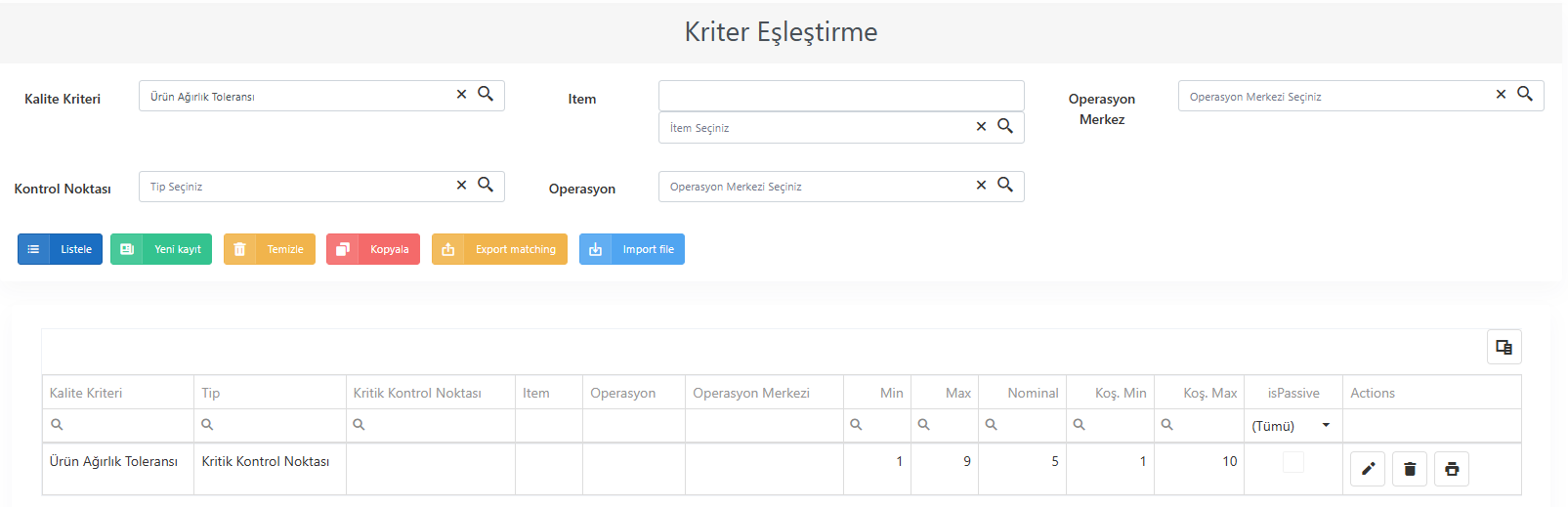Click the Listele button
The height and width of the screenshot is (507, 1568).
tap(60, 249)
